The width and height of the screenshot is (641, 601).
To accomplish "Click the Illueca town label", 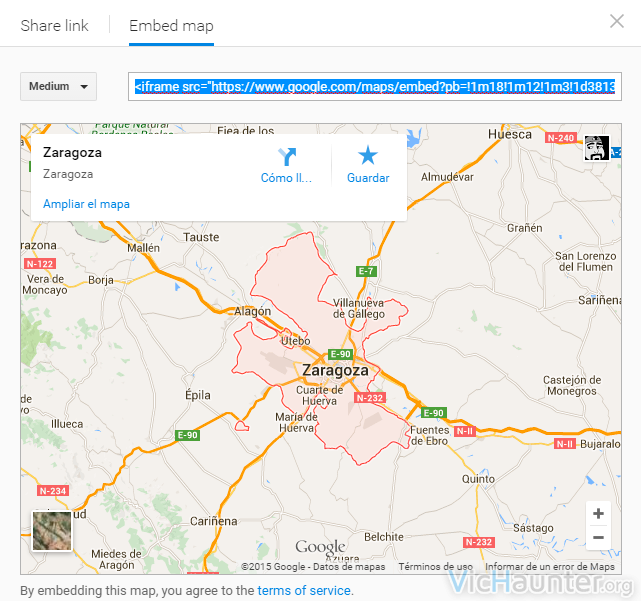I will [67, 424].
